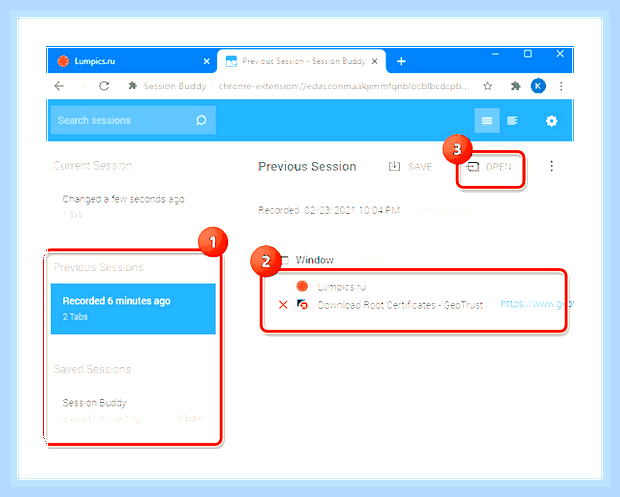Image resolution: width=620 pixels, height=497 pixels.
Task: Open a new browser tab
Action: [x=401, y=61]
